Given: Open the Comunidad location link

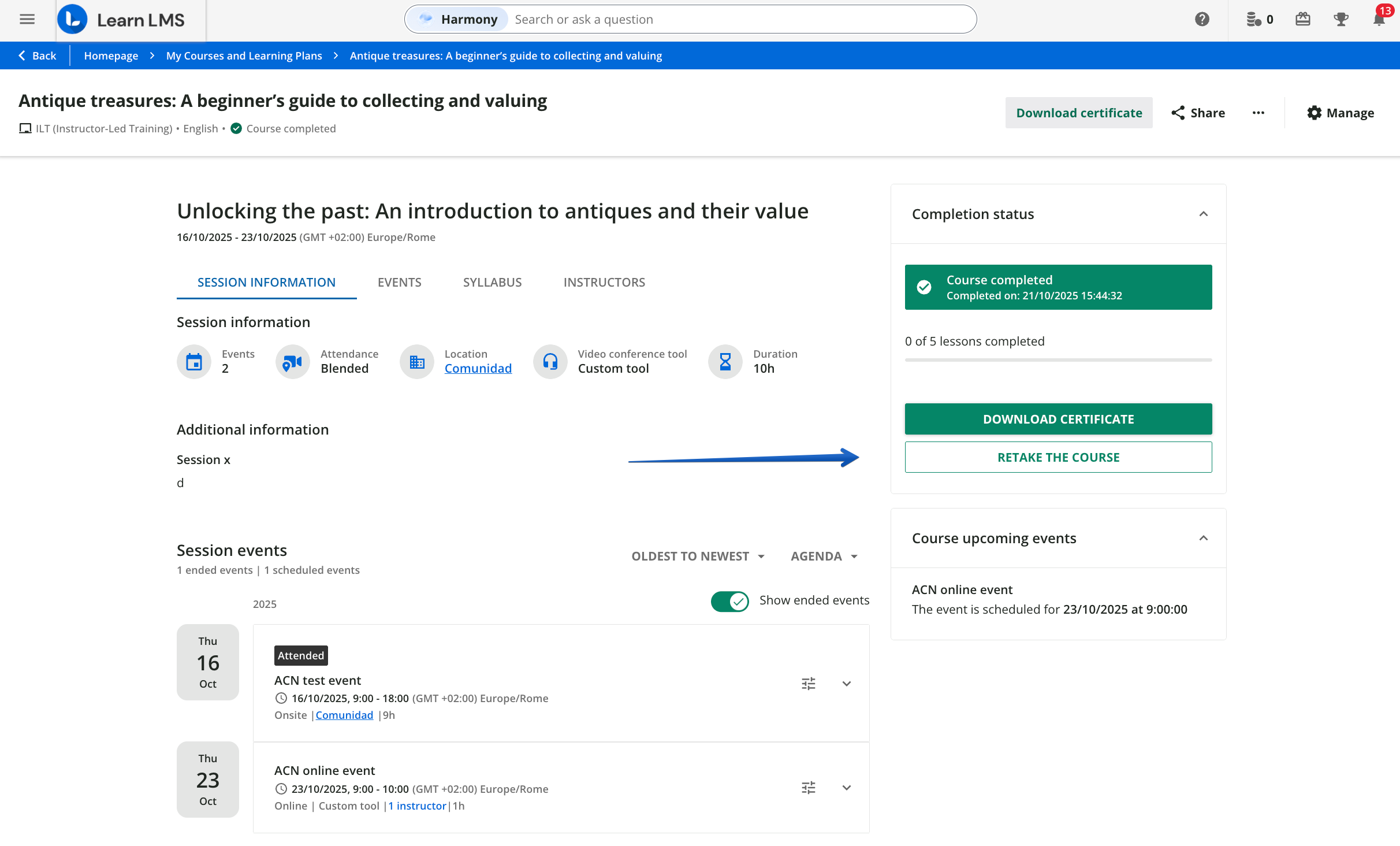Looking at the screenshot, I should [478, 369].
